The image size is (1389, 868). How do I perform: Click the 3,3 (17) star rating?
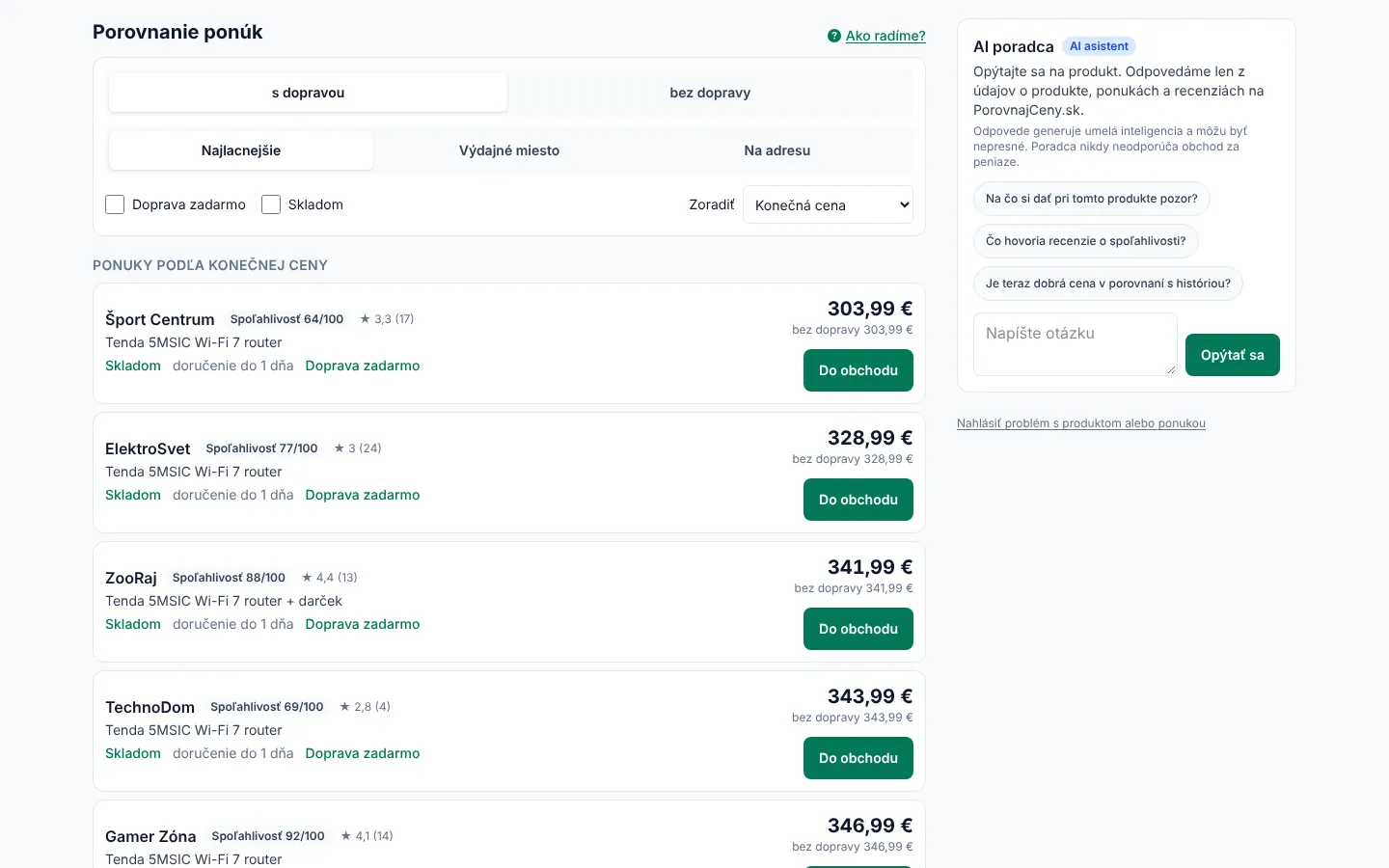[387, 319]
